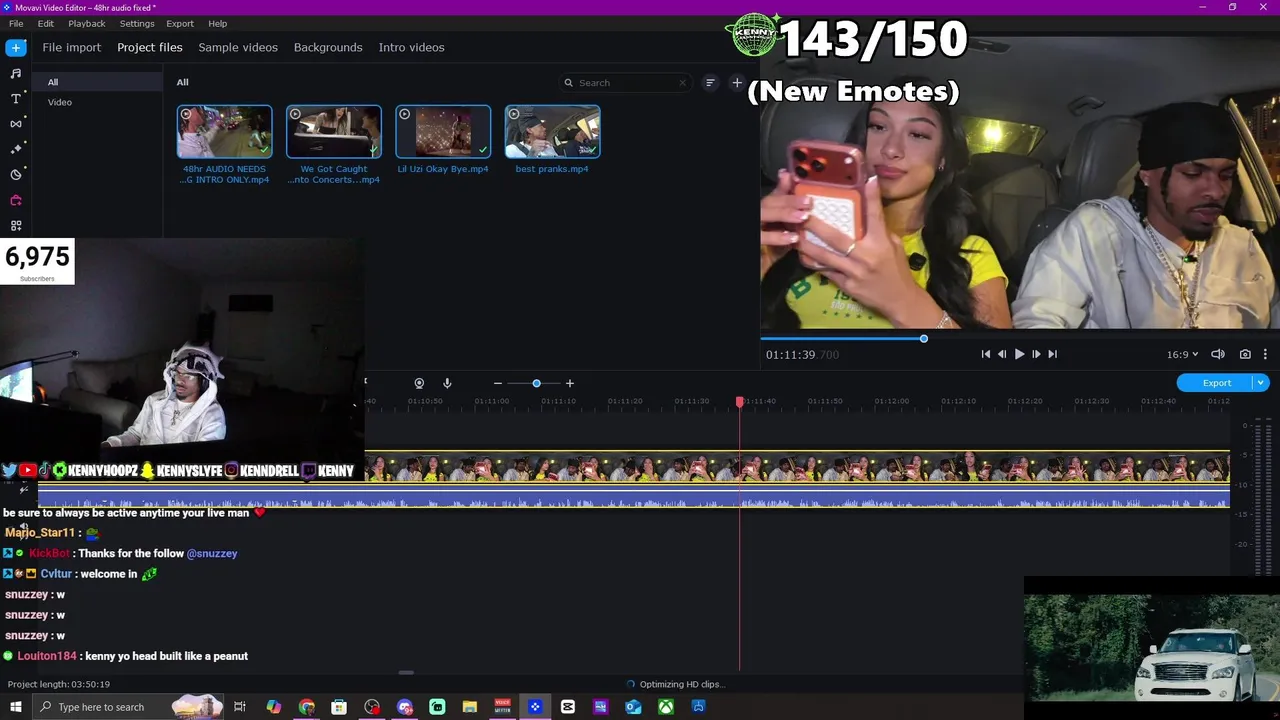This screenshot has width=1280, height=720.
Task: Open Task View on the taskbar
Action: tap(240, 707)
